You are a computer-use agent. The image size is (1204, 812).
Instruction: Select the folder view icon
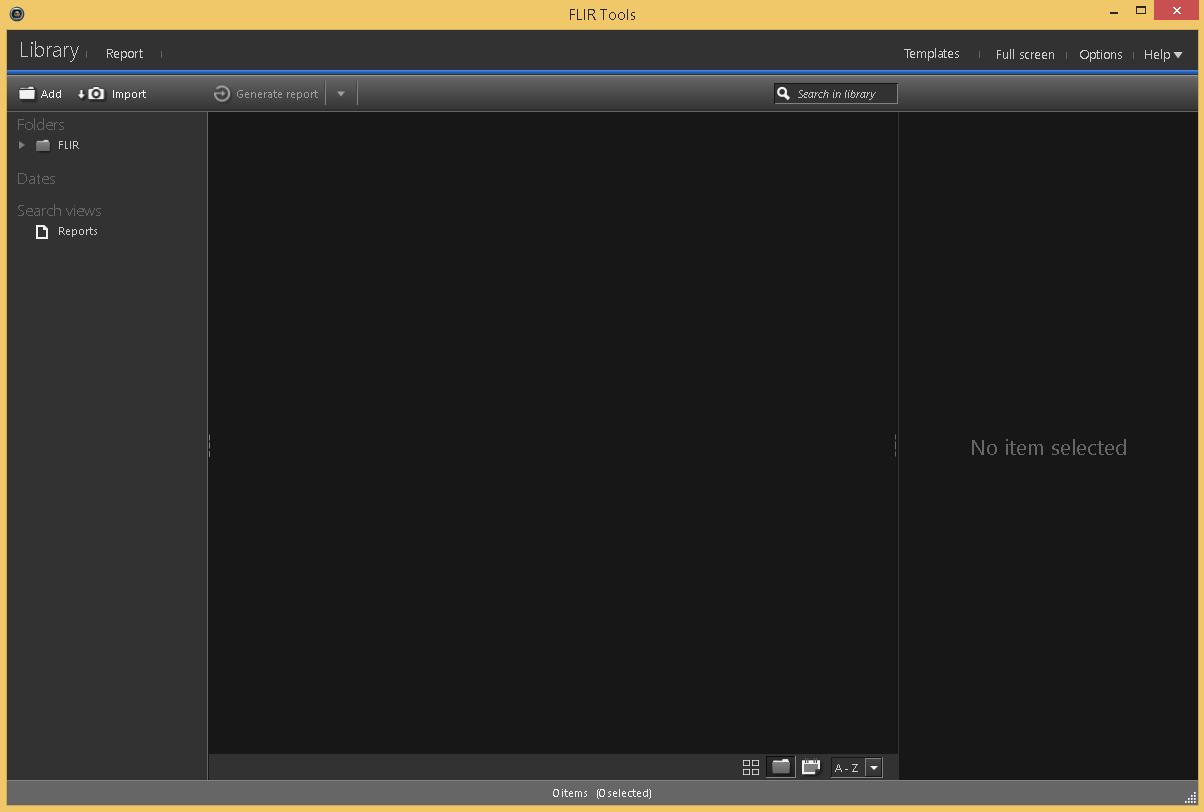point(780,767)
